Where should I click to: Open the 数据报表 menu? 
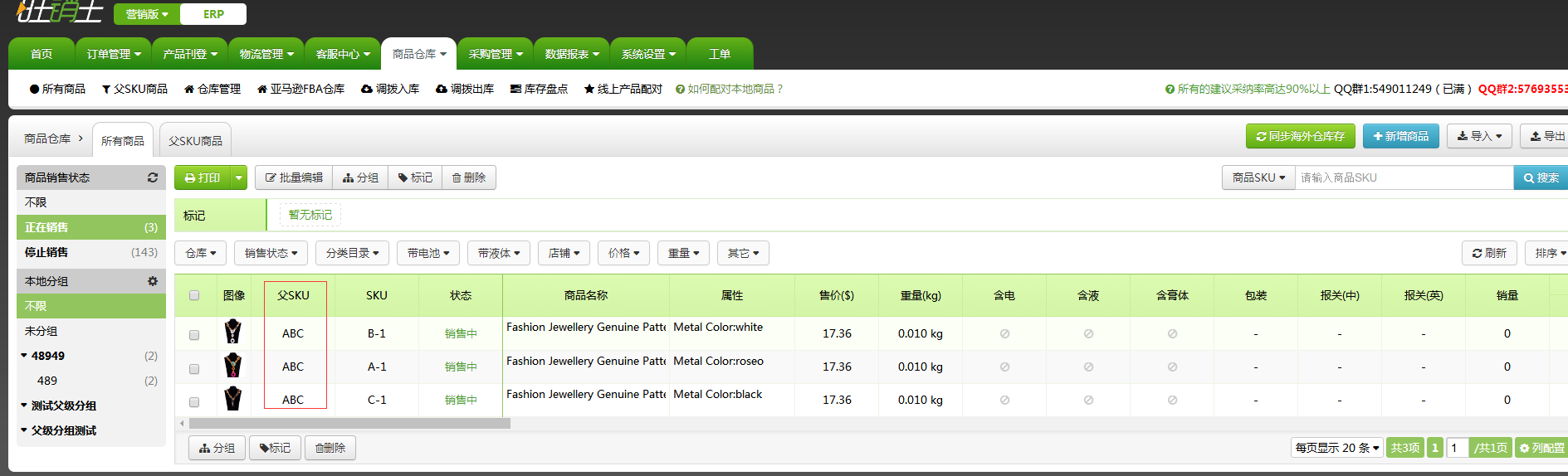(572, 54)
